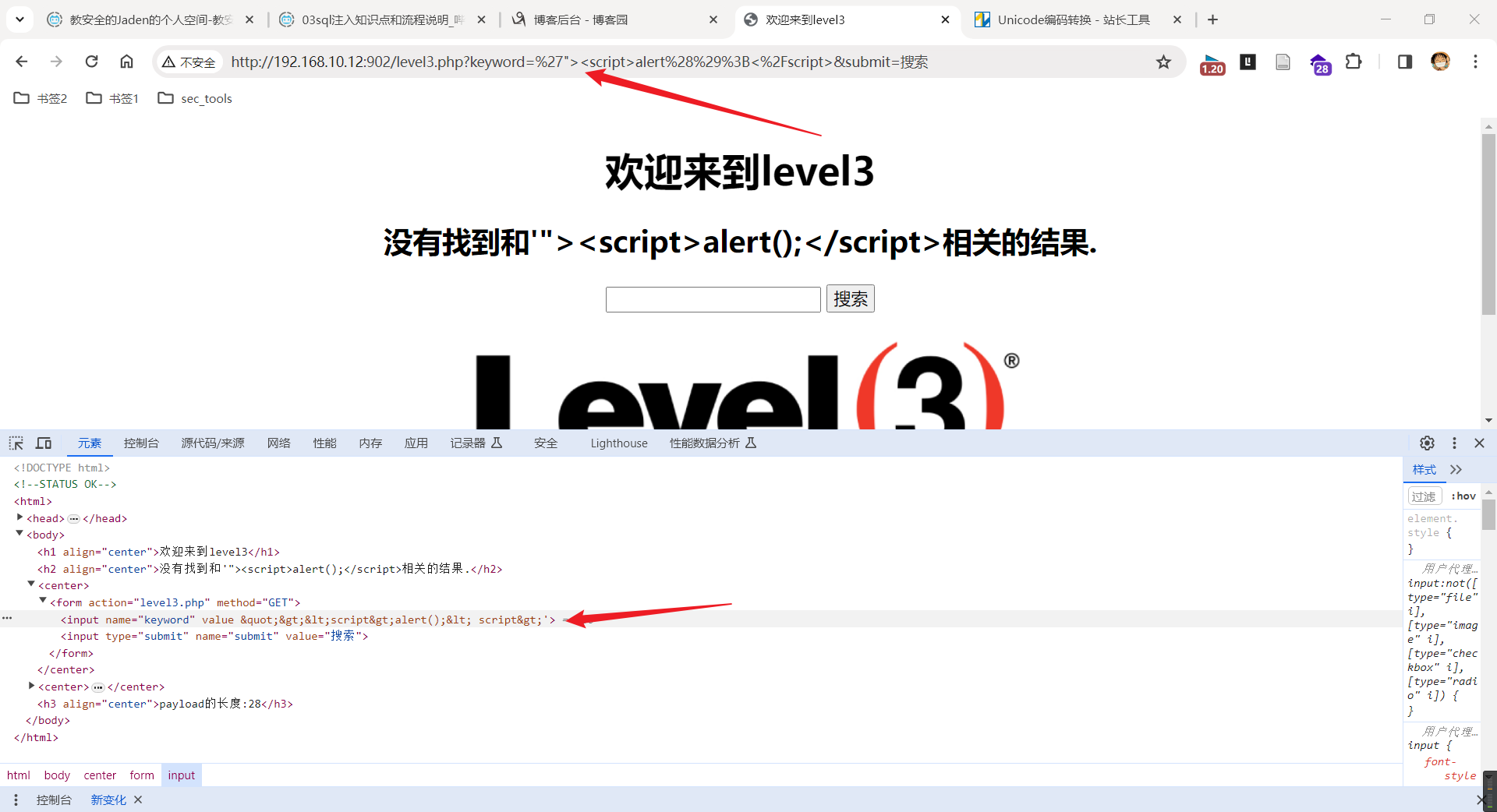Viewport: 1497px width, 812px height.
Task: Bookmark this page with the star icon
Action: point(1163,62)
